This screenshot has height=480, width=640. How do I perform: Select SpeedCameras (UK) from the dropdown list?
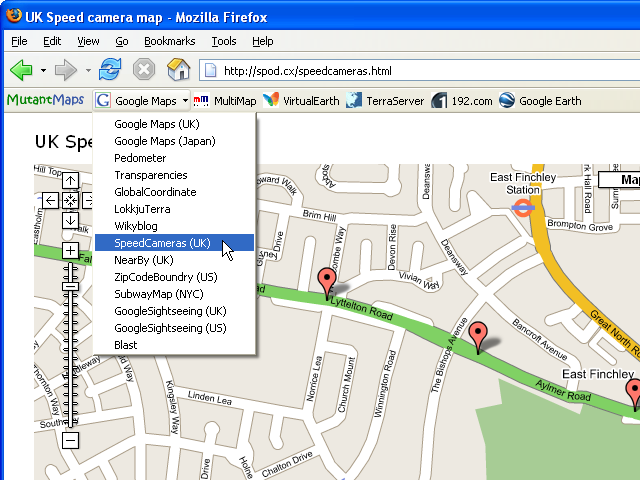162,243
